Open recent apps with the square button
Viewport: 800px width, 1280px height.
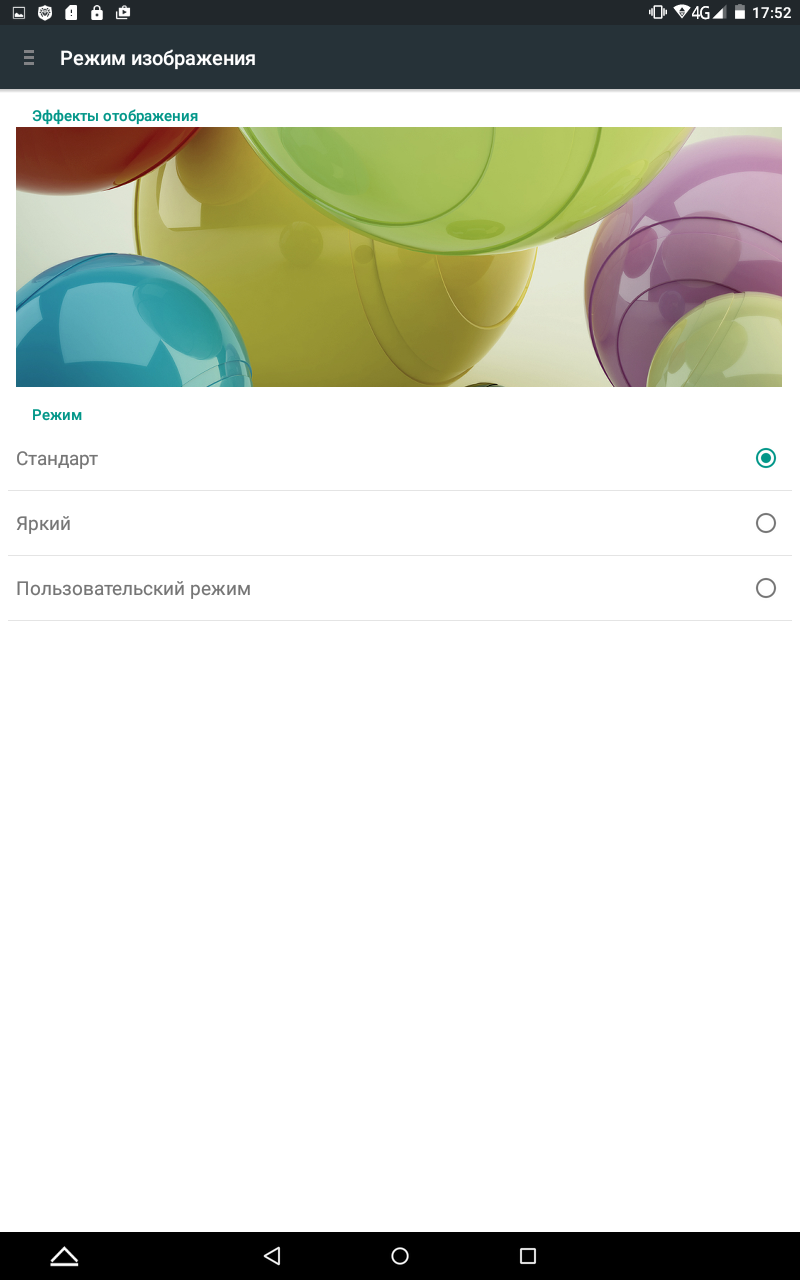click(528, 1256)
